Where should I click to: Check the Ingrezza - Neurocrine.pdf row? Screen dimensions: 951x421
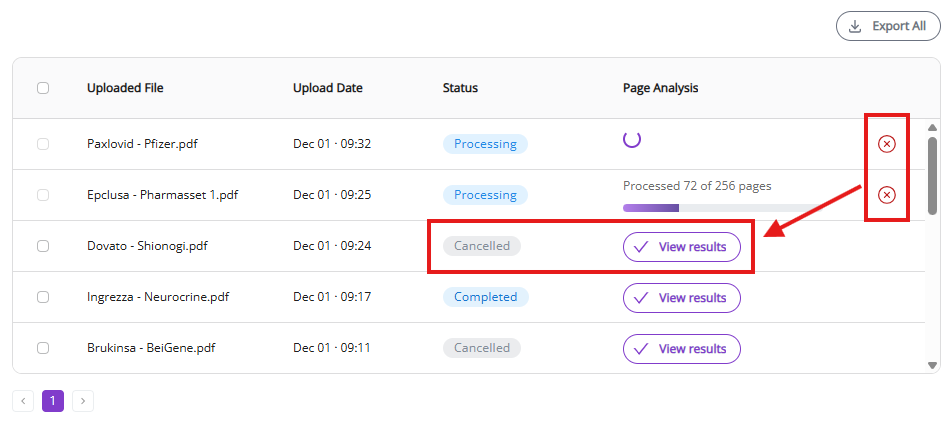click(x=43, y=297)
